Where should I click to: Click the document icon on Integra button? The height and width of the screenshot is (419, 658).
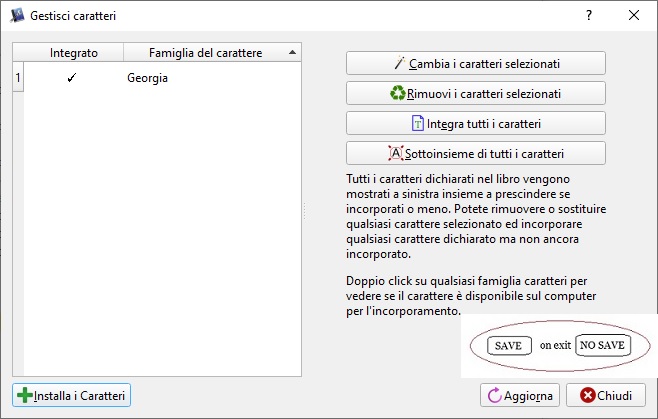[418, 123]
